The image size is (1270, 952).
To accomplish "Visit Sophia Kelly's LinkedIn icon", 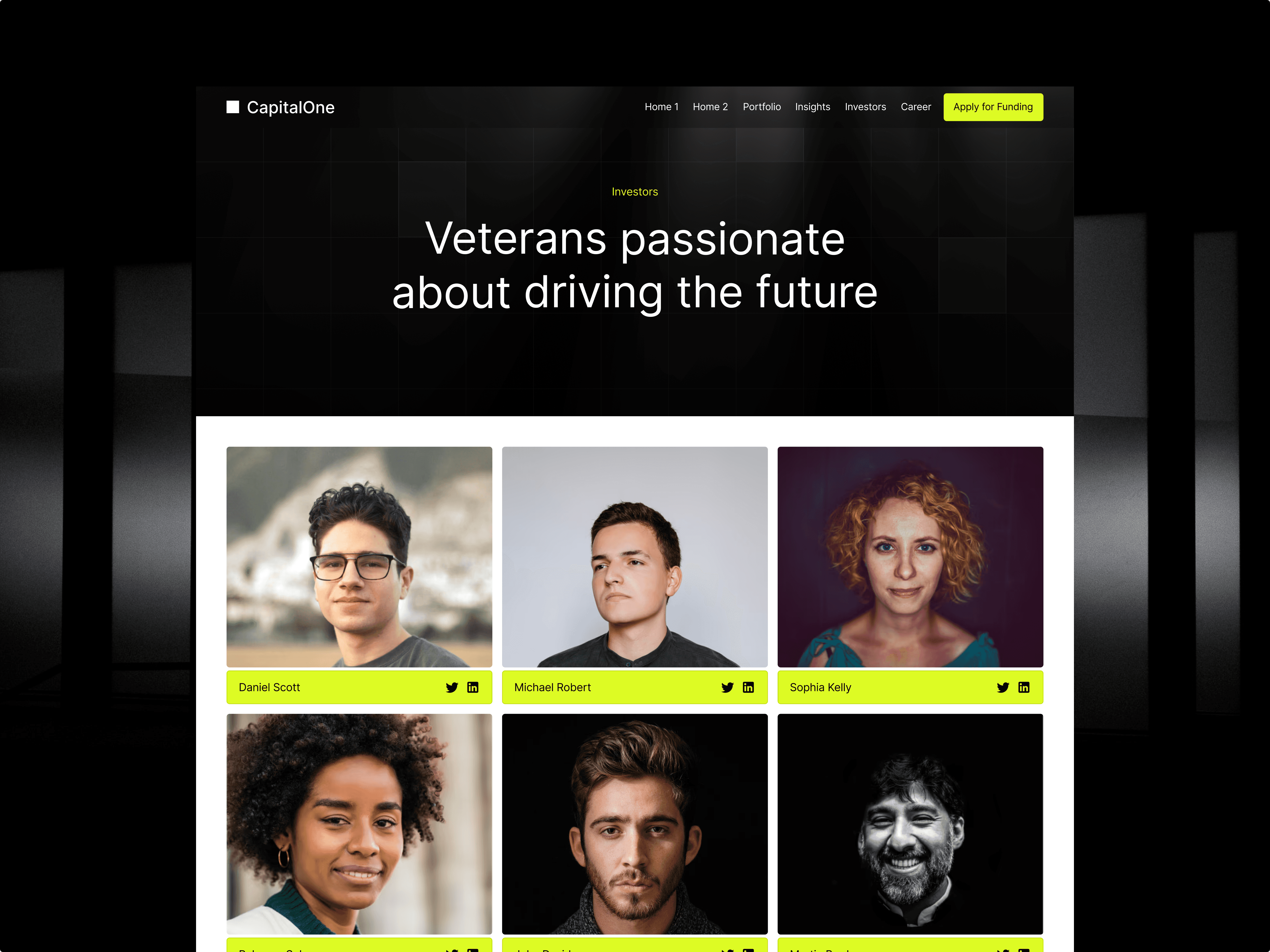I will click(1024, 688).
